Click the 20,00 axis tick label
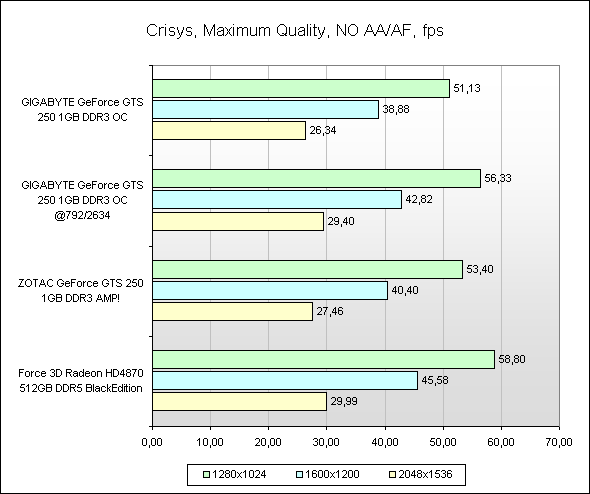Viewport: 590px width, 494px height. [268, 442]
